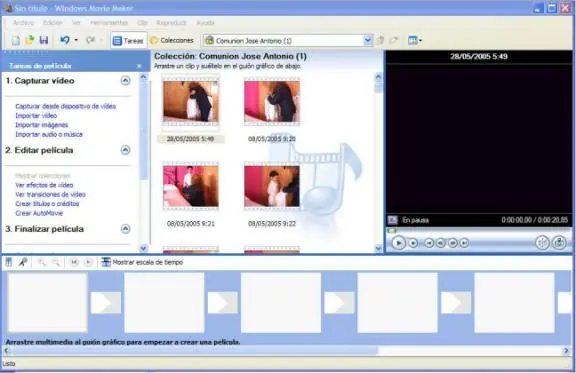Image resolution: width=576 pixels, height=373 pixels.
Task: Click the task pane scroll-up arrow
Action: (143, 77)
